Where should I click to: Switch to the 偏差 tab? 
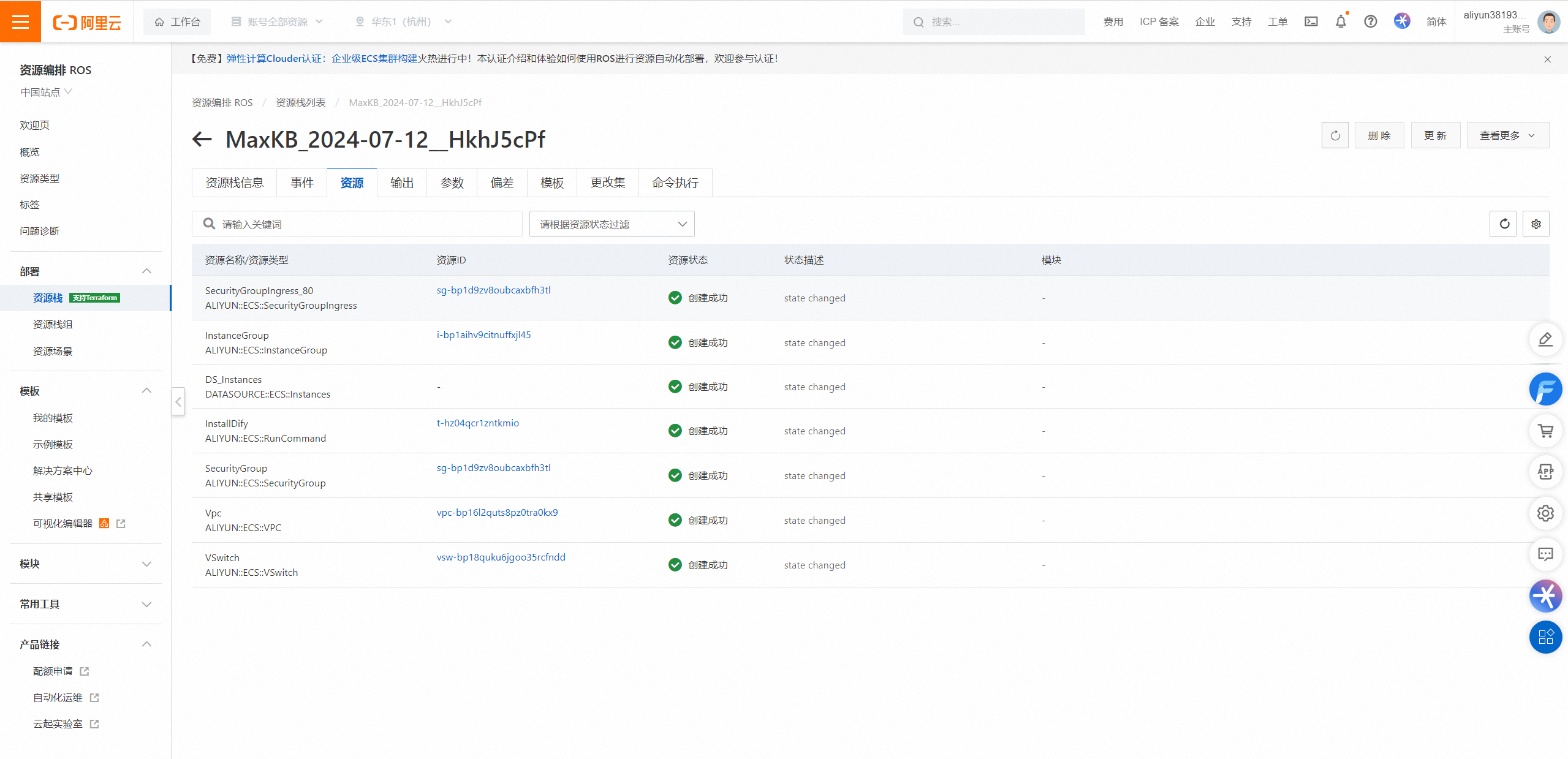coord(502,183)
